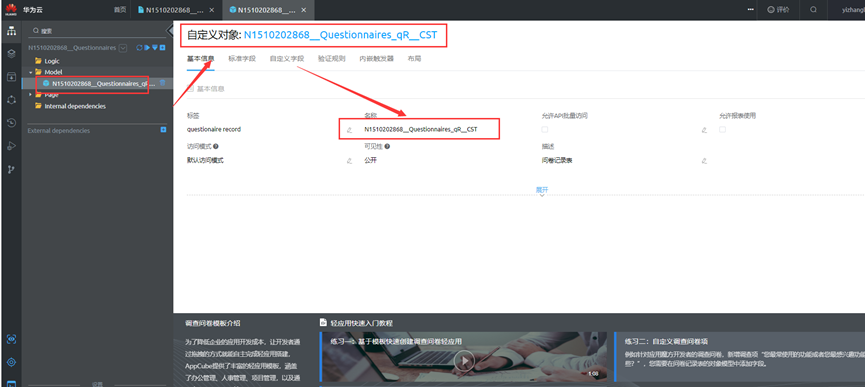Switch to the 内嵌触发器 tab

(377, 58)
